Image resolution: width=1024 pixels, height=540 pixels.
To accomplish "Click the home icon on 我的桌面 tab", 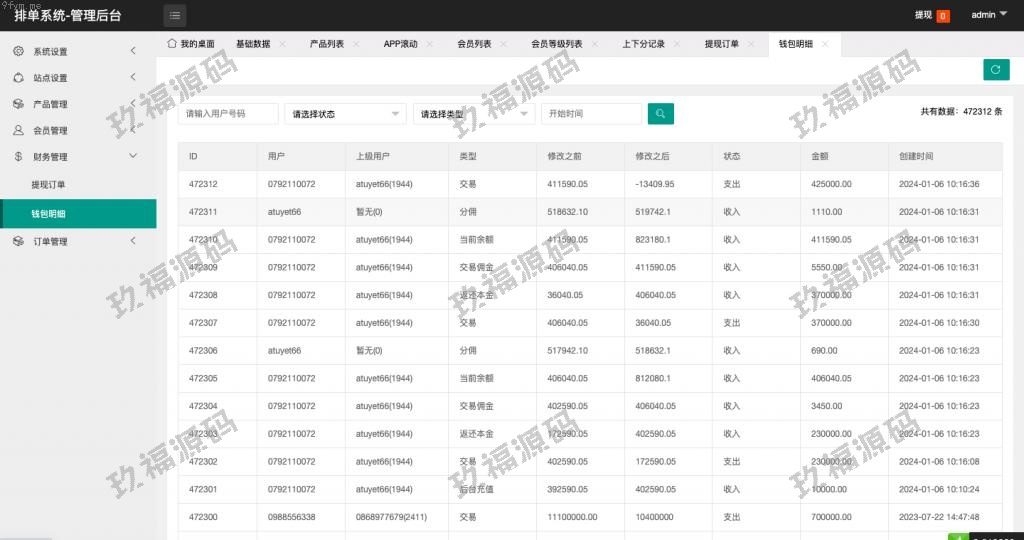I will pos(172,44).
